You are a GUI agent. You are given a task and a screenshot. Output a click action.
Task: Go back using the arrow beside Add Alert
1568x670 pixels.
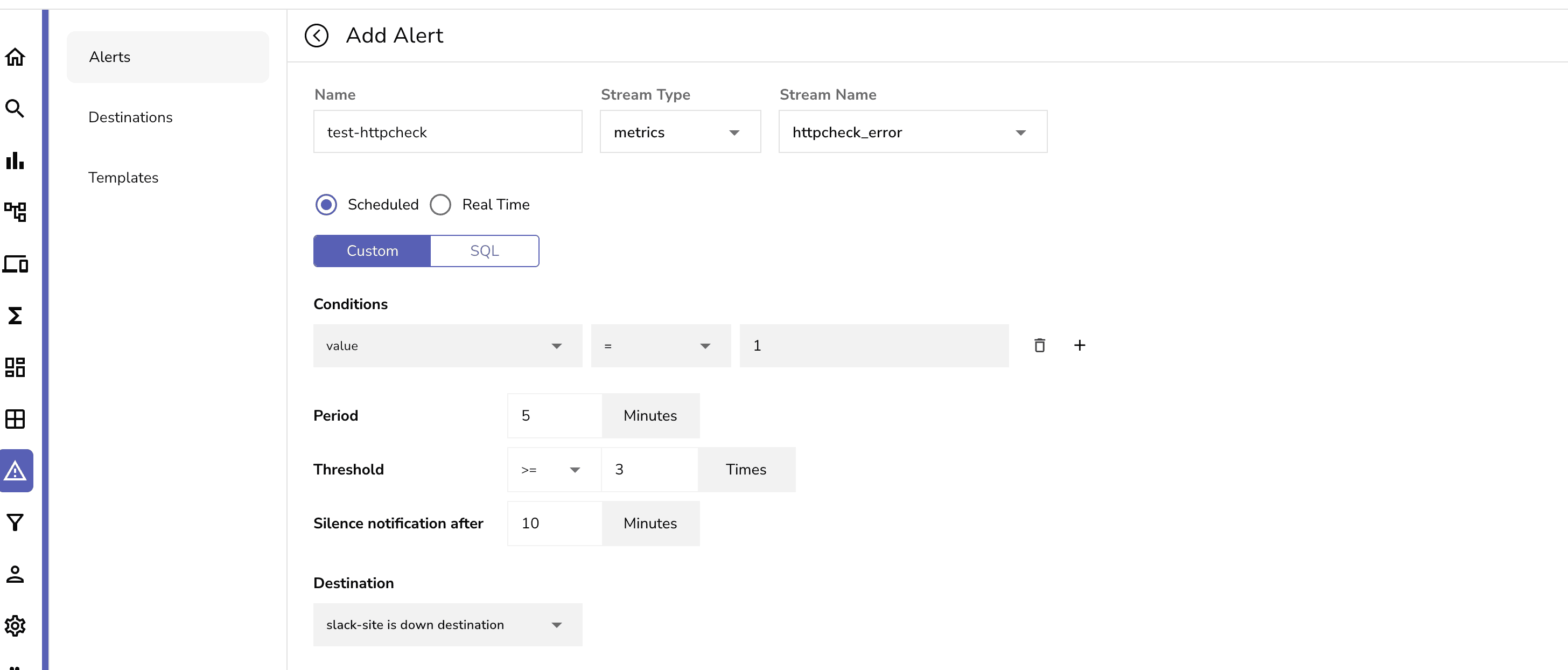(x=316, y=36)
